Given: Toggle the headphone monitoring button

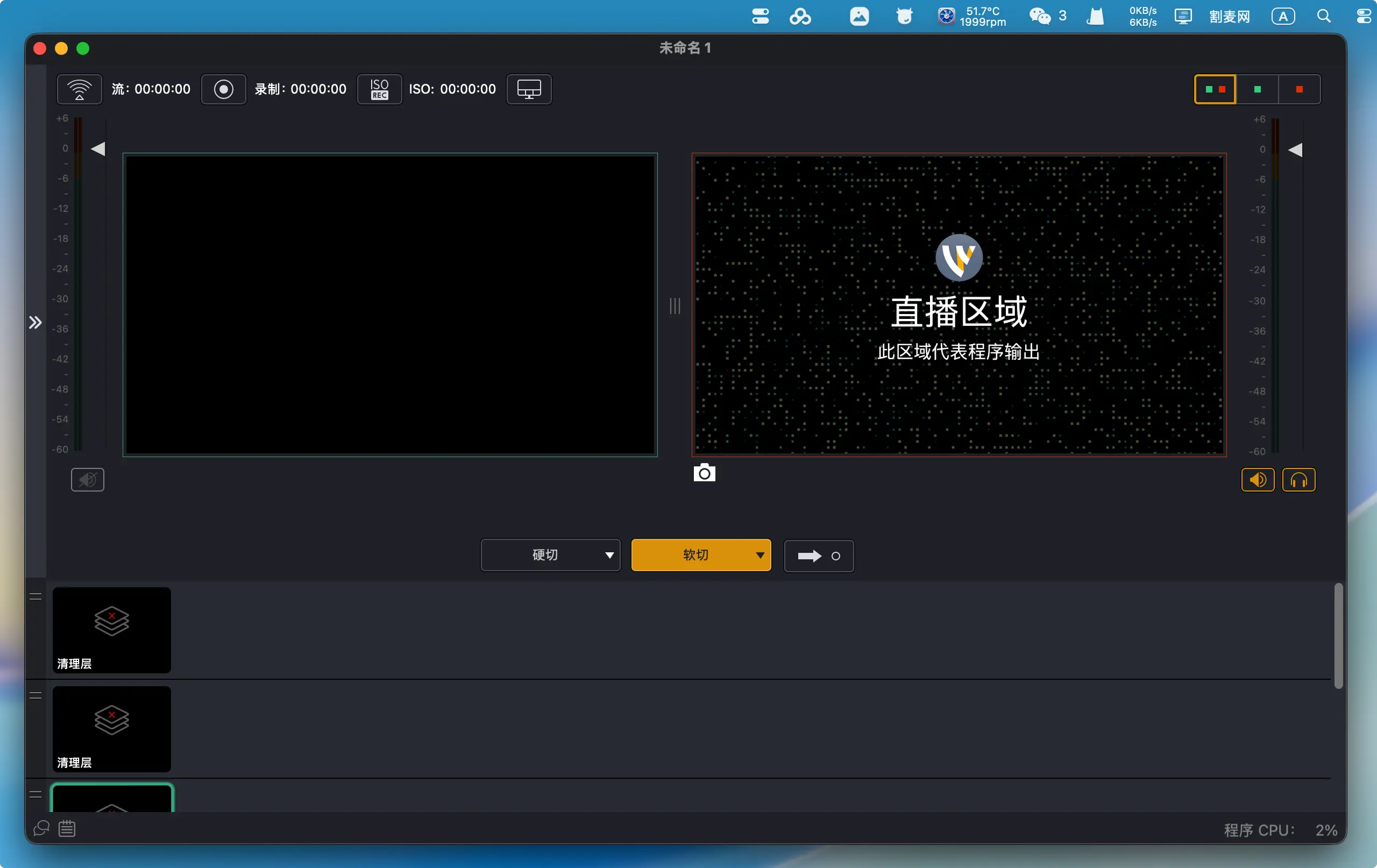Looking at the screenshot, I should pyautogui.click(x=1298, y=480).
